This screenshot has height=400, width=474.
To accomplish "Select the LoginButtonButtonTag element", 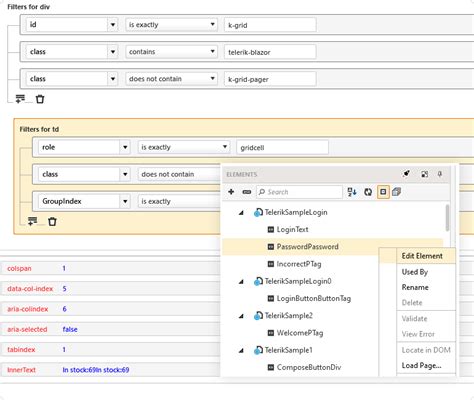I will pos(314,298).
